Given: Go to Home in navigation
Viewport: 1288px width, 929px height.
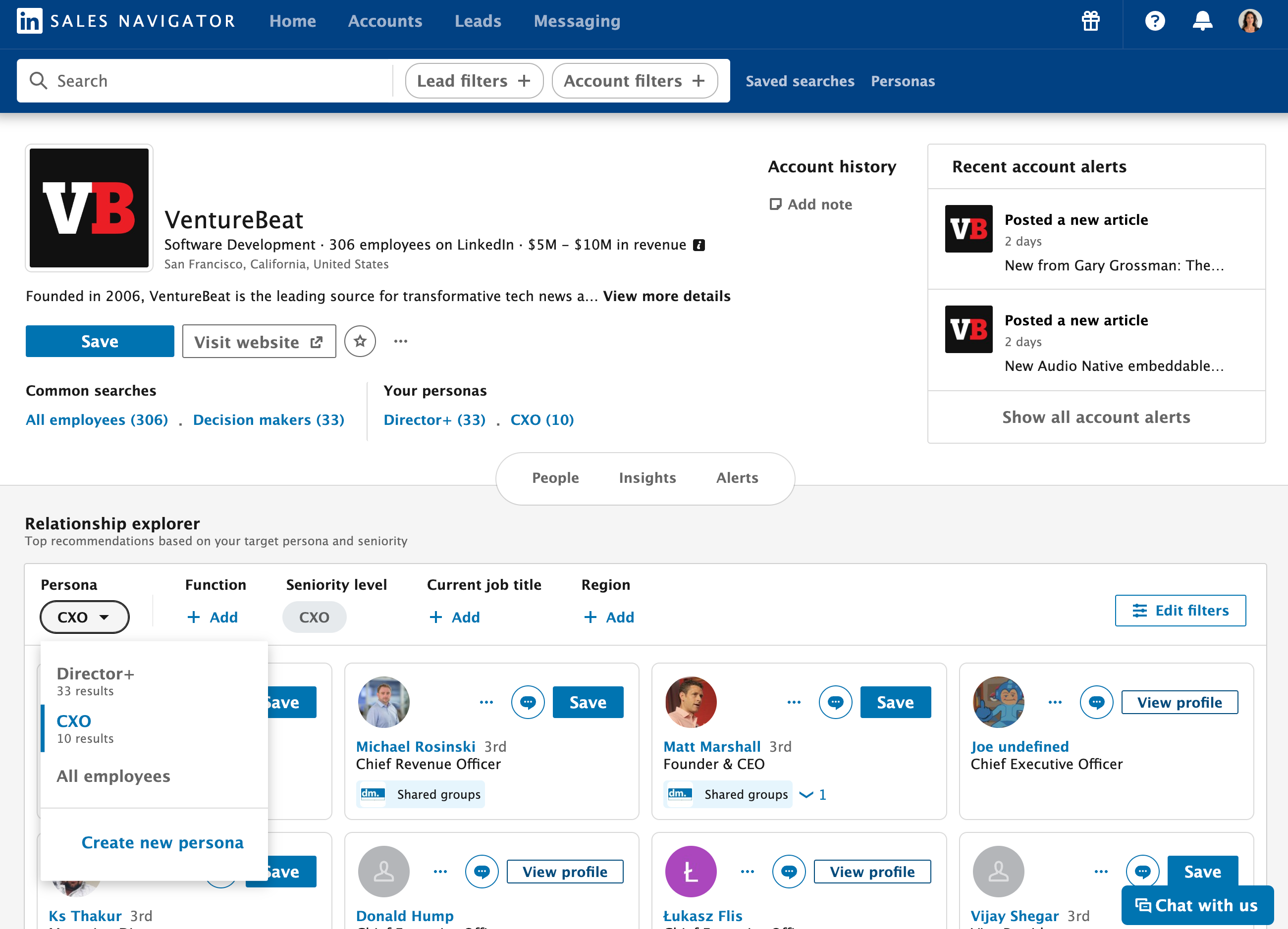Looking at the screenshot, I should [x=292, y=21].
